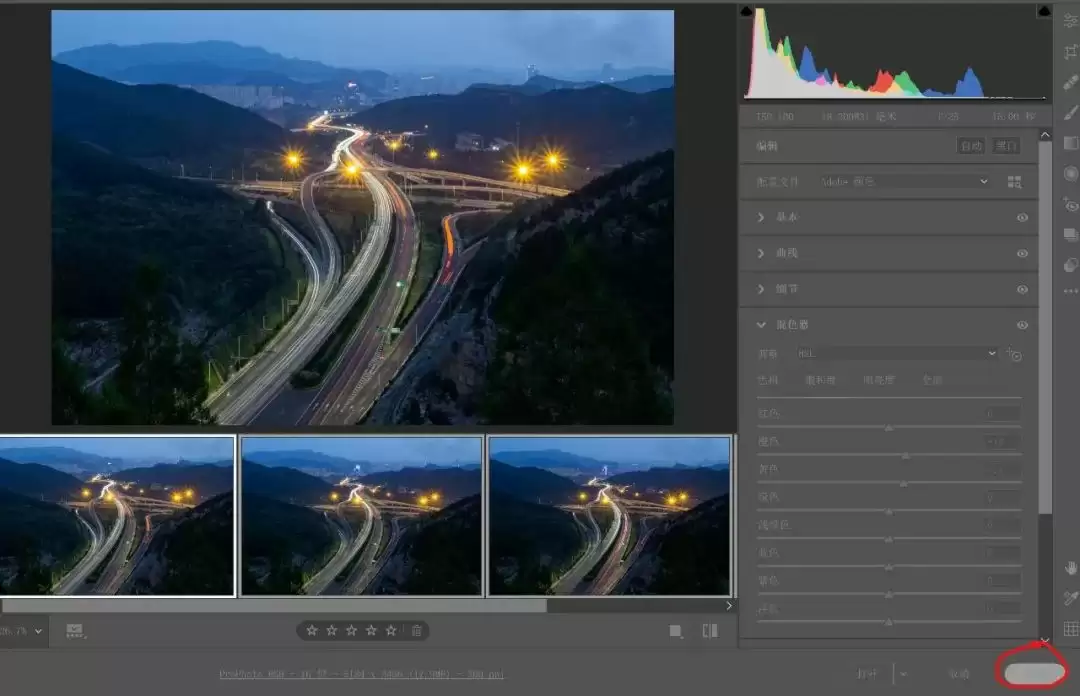The width and height of the screenshot is (1080, 696).
Task: Expand the Detail (细节) panel
Action: tap(762, 289)
